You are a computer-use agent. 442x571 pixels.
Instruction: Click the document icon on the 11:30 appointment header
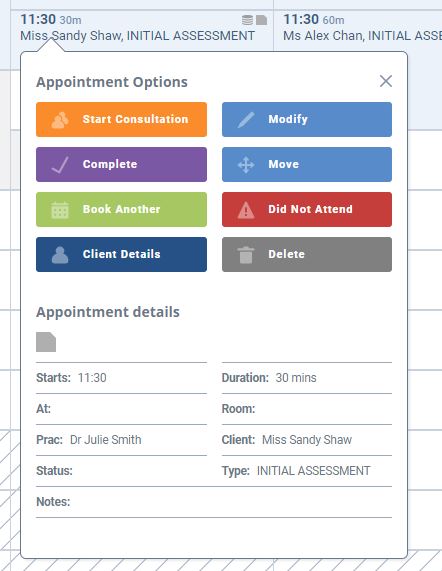(261, 20)
